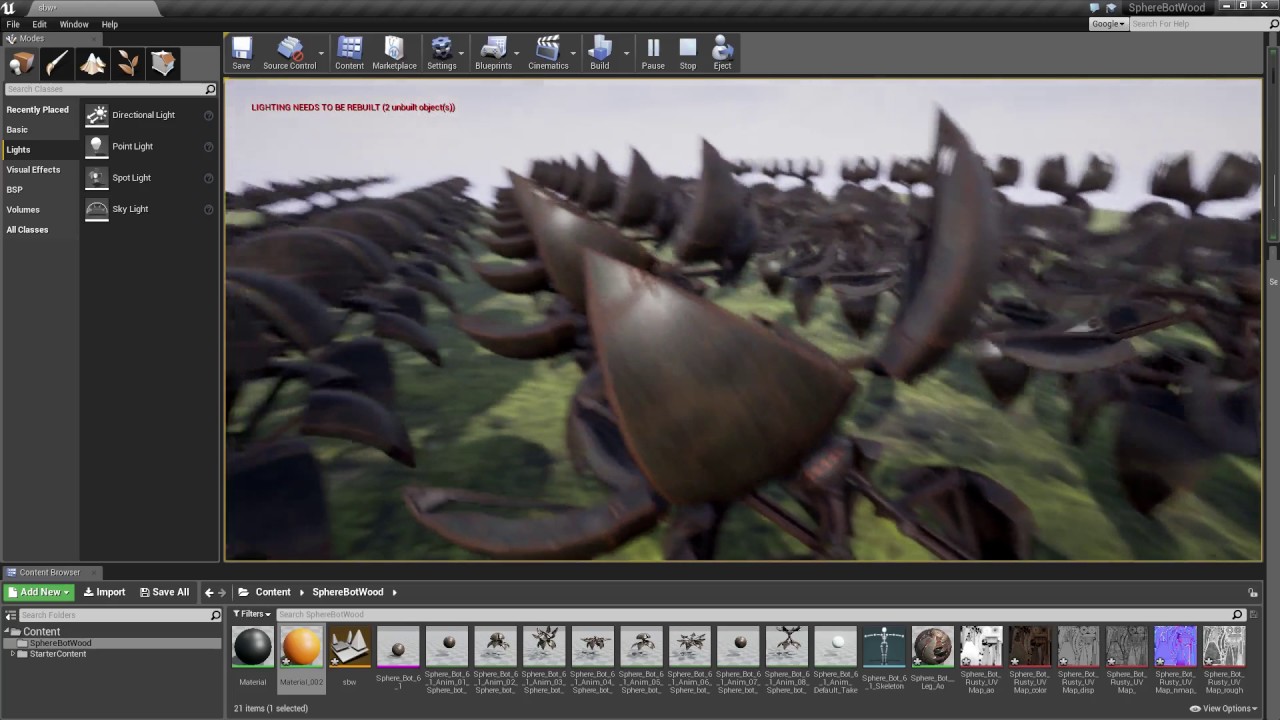
Task: Expand the StarterContent folder tree arrow
Action: [12, 654]
